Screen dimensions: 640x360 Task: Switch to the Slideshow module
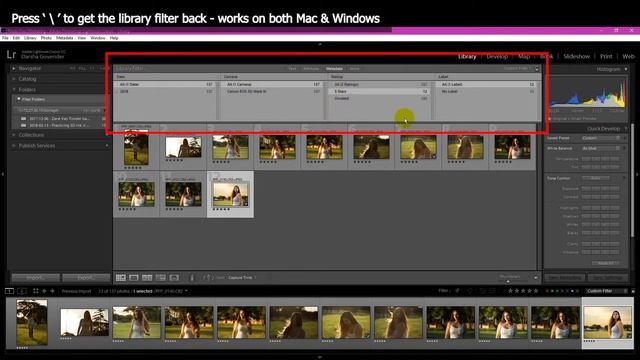(576, 56)
